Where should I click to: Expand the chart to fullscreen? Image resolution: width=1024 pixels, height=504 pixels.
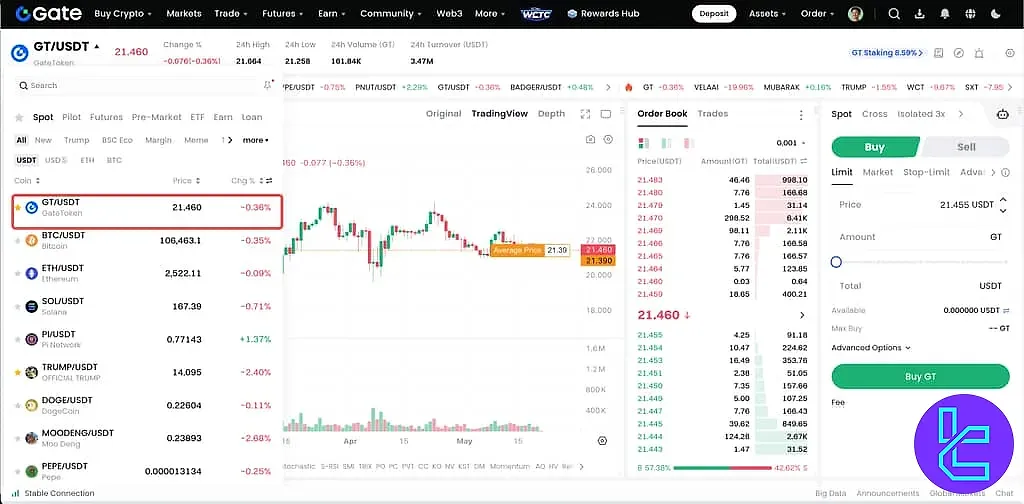coord(586,114)
